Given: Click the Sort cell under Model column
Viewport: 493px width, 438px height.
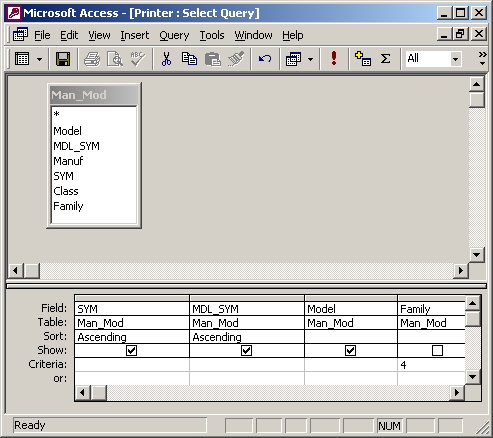Looking at the screenshot, I should pos(351,337).
